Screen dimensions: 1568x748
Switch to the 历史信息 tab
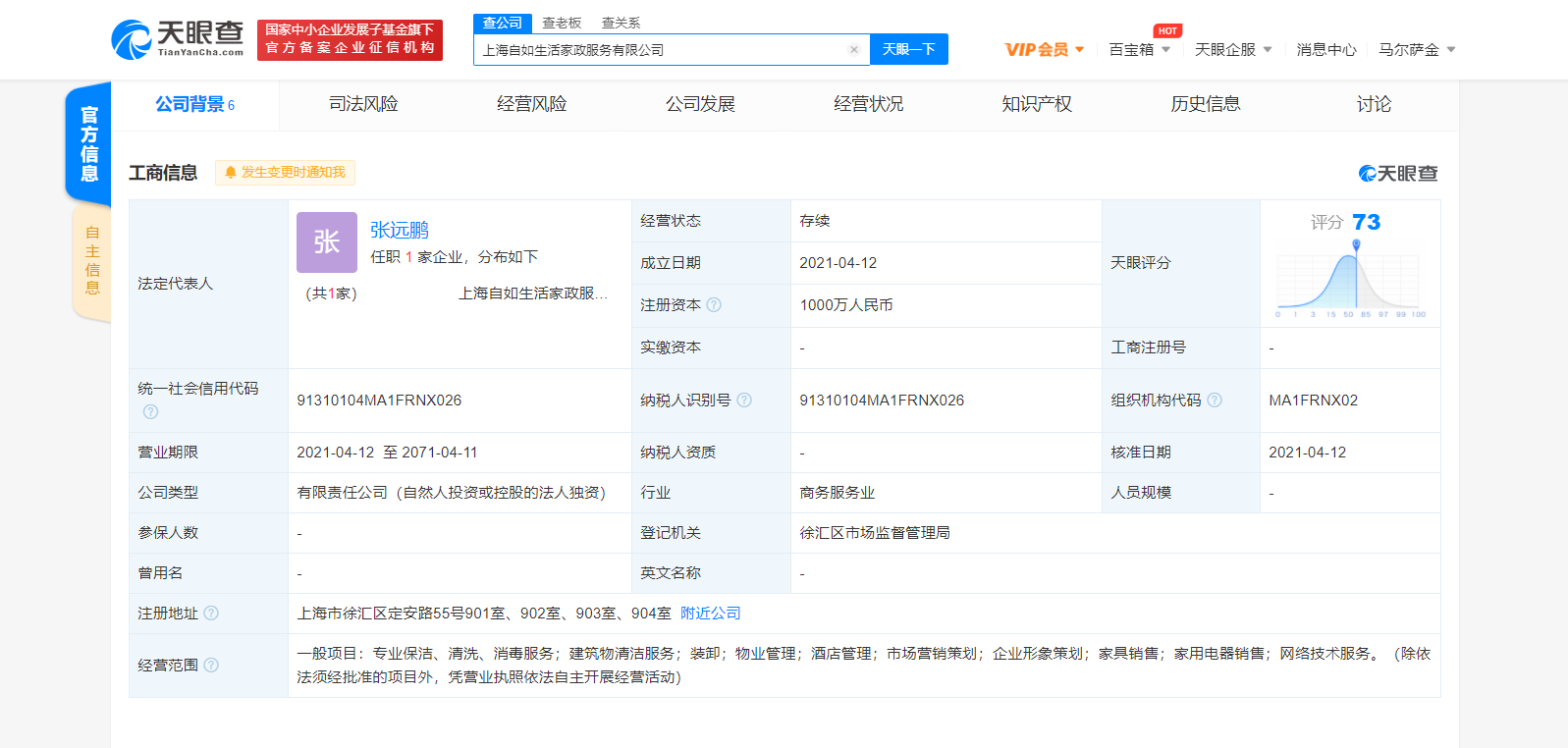(x=1206, y=104)
